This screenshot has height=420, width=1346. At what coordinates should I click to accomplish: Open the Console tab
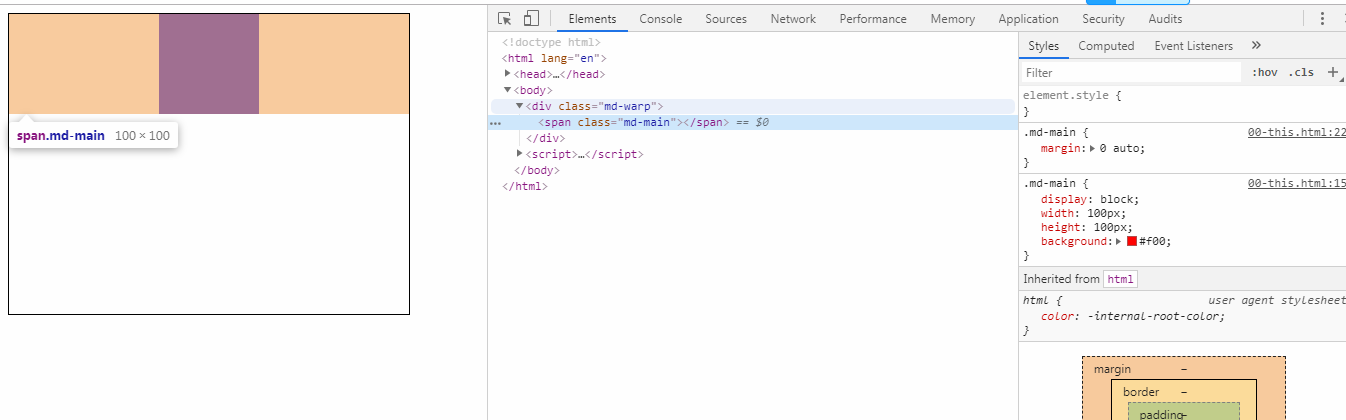coord(661,19)
